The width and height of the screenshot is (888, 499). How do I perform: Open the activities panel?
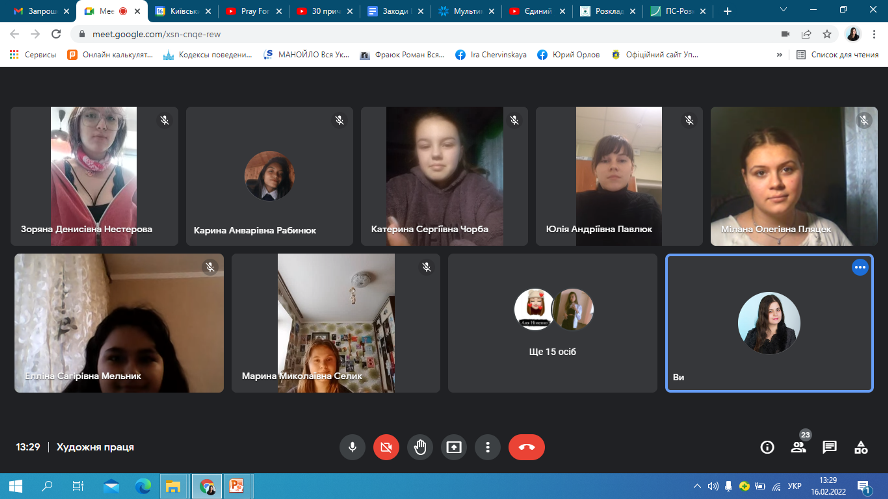click(x=861, y=447)
